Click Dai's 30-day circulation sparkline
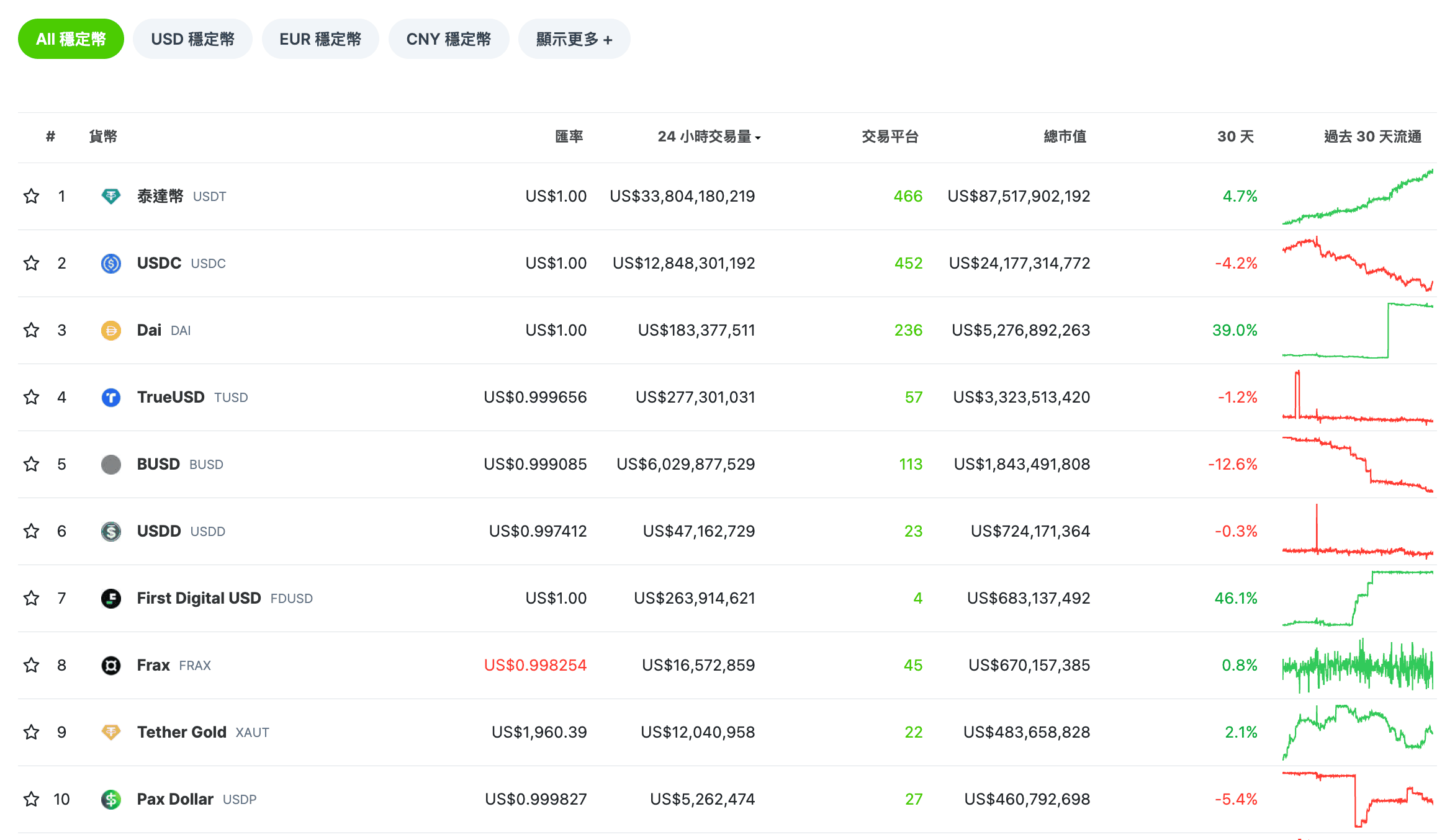The width and height of the screenshot is (1455, 840). (1358, 331)
